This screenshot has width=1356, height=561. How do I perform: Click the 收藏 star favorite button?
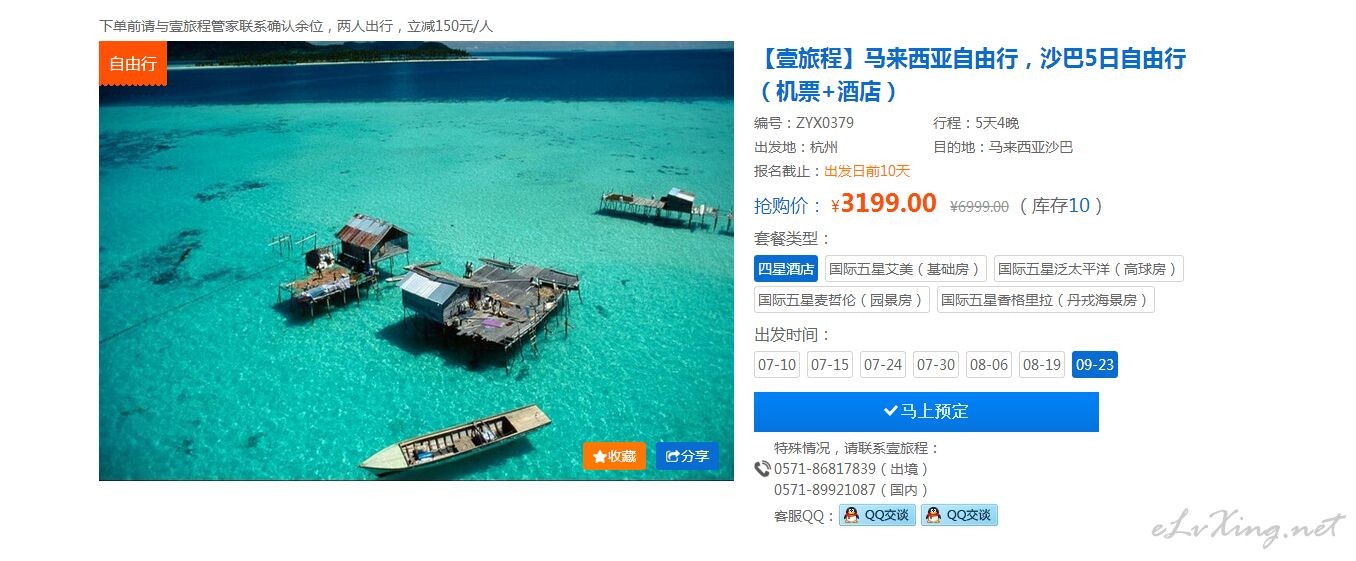tap(614, 456)
